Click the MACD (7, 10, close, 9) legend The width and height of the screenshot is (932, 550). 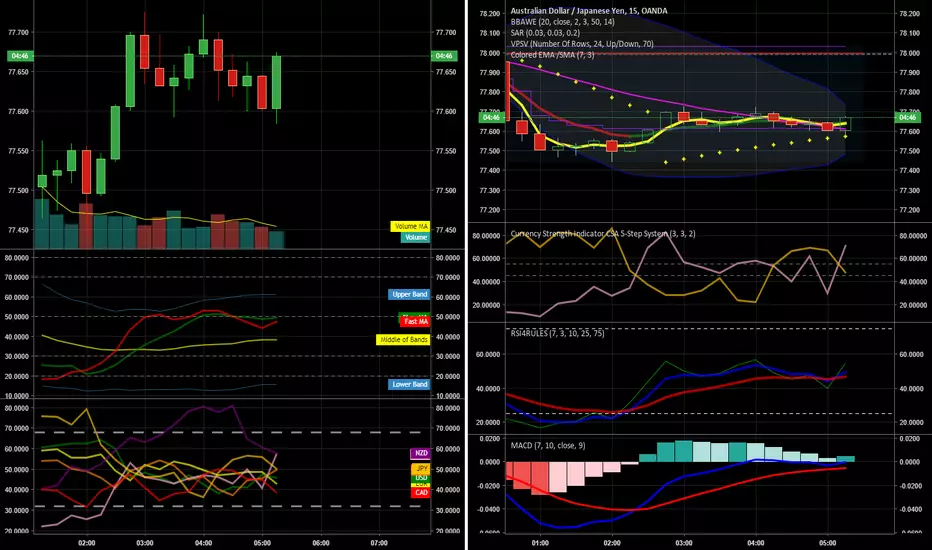point(547,445)
